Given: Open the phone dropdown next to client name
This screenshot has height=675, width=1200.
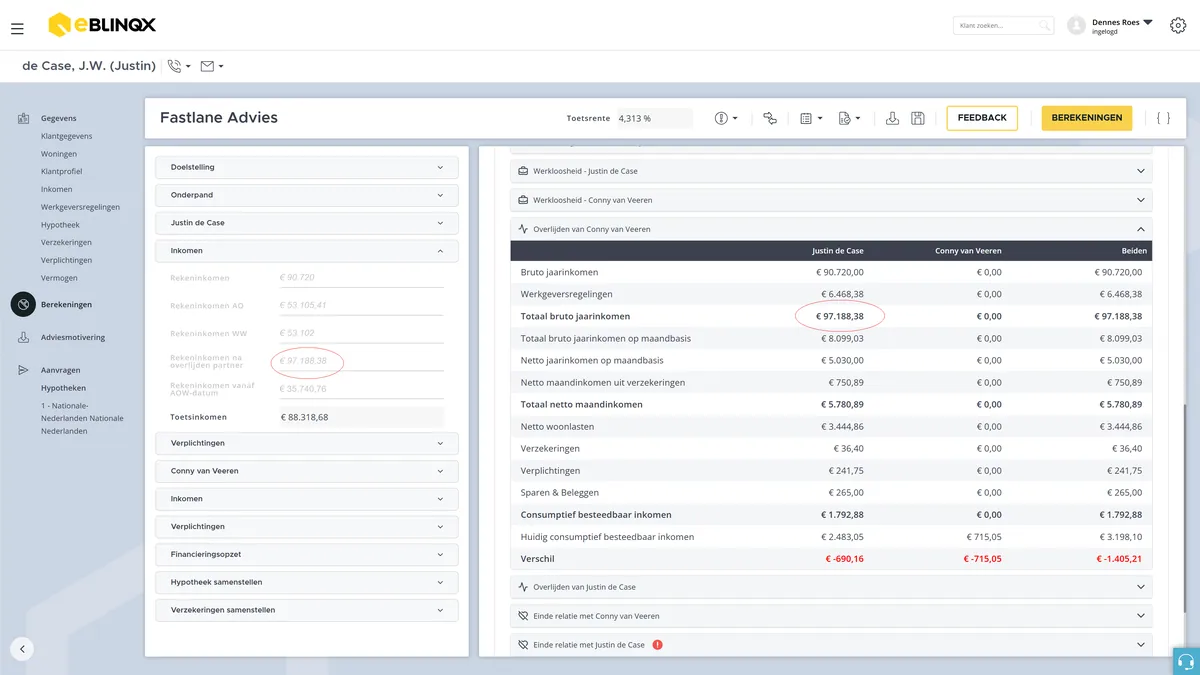Looking at the screenshot, I should click(179, 66).
